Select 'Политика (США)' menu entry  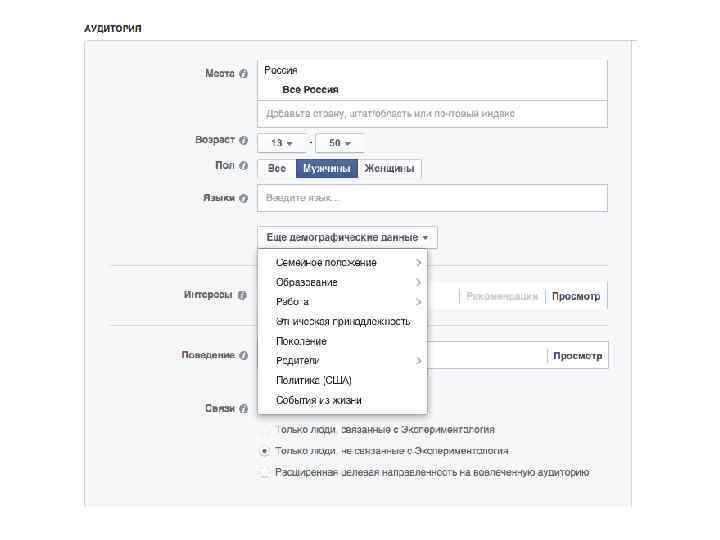pyautogui.click(x=314, y=380)
